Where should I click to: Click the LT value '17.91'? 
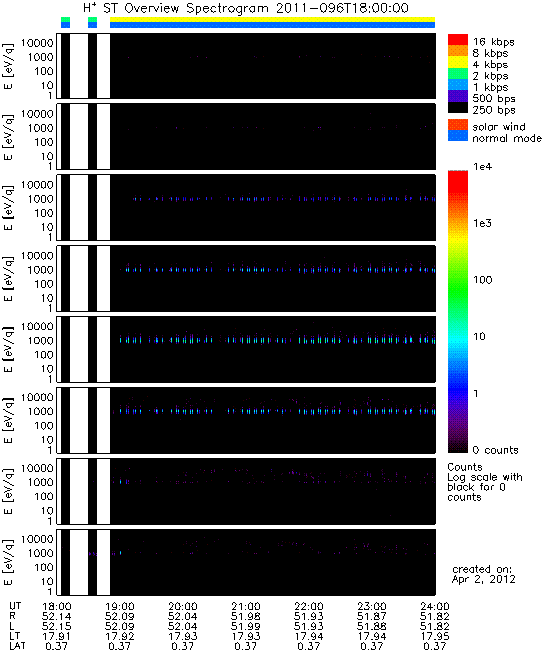tap(57, 636)
